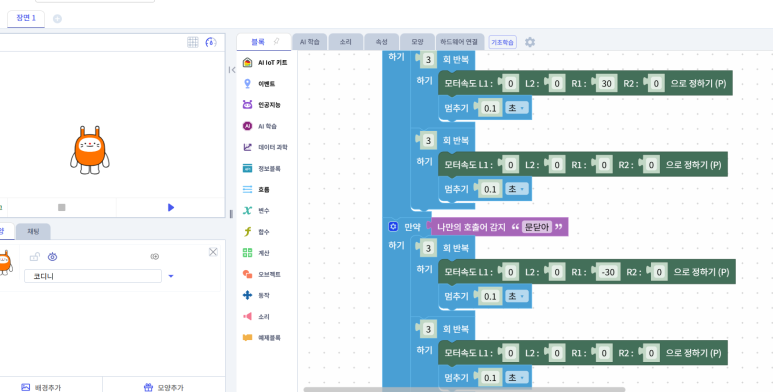Click 배경추가 button

(x=41, y=387)
